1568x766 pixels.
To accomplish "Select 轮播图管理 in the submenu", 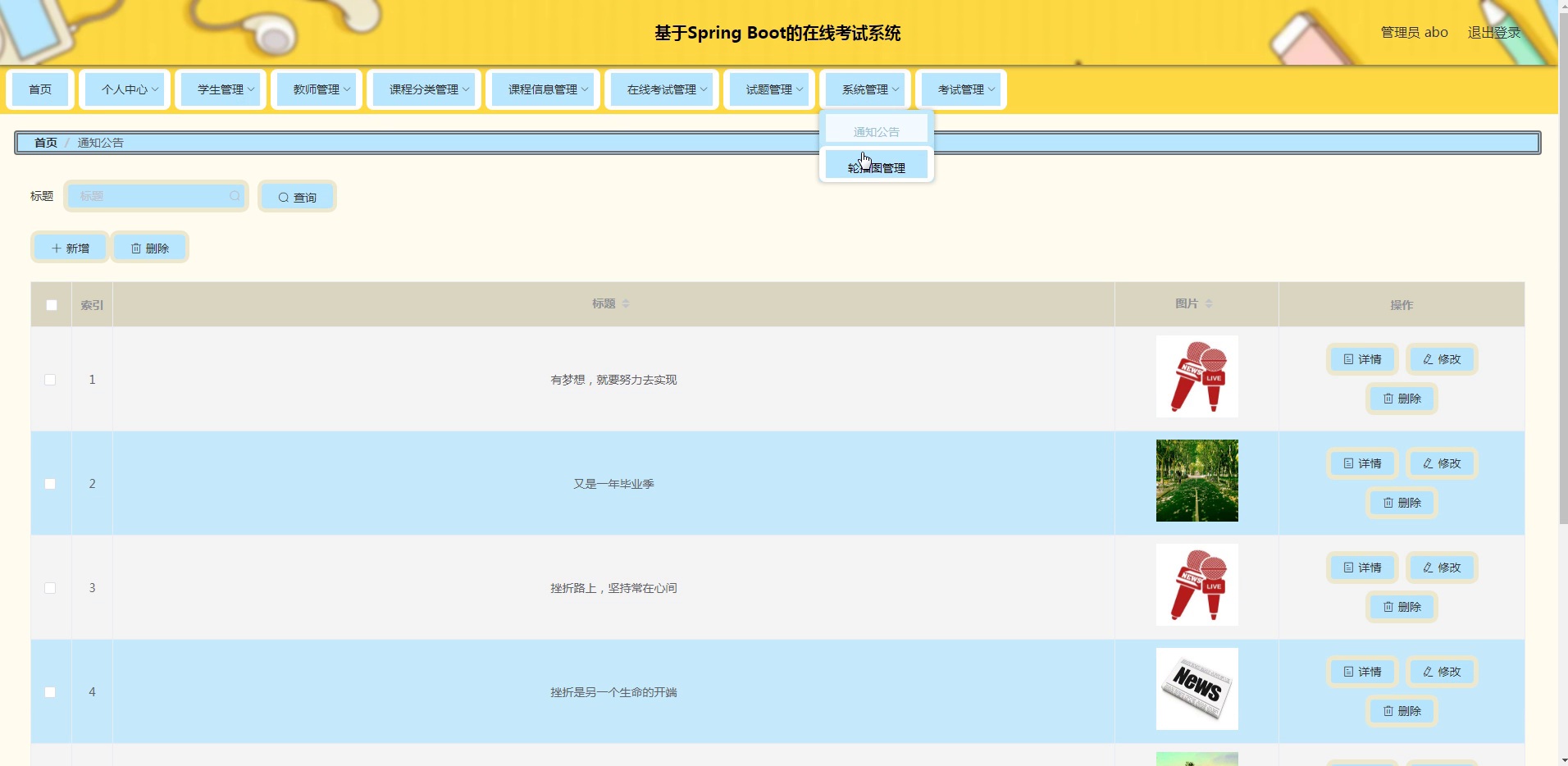I will click(x=877, y=165).
